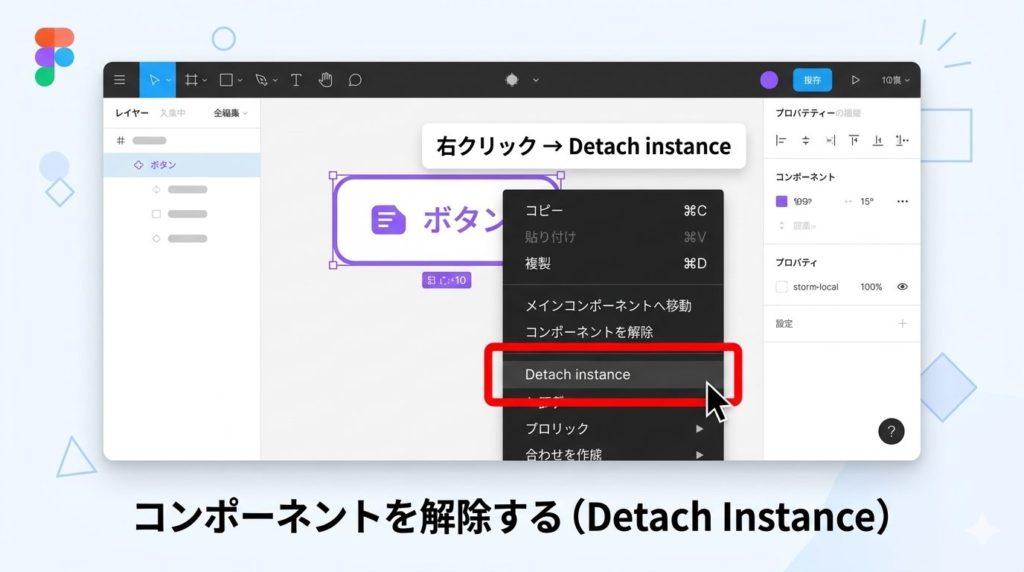
Task: Select the ボタン layer in layers panel
Action: pyautogui.click(x=163, y=165)
